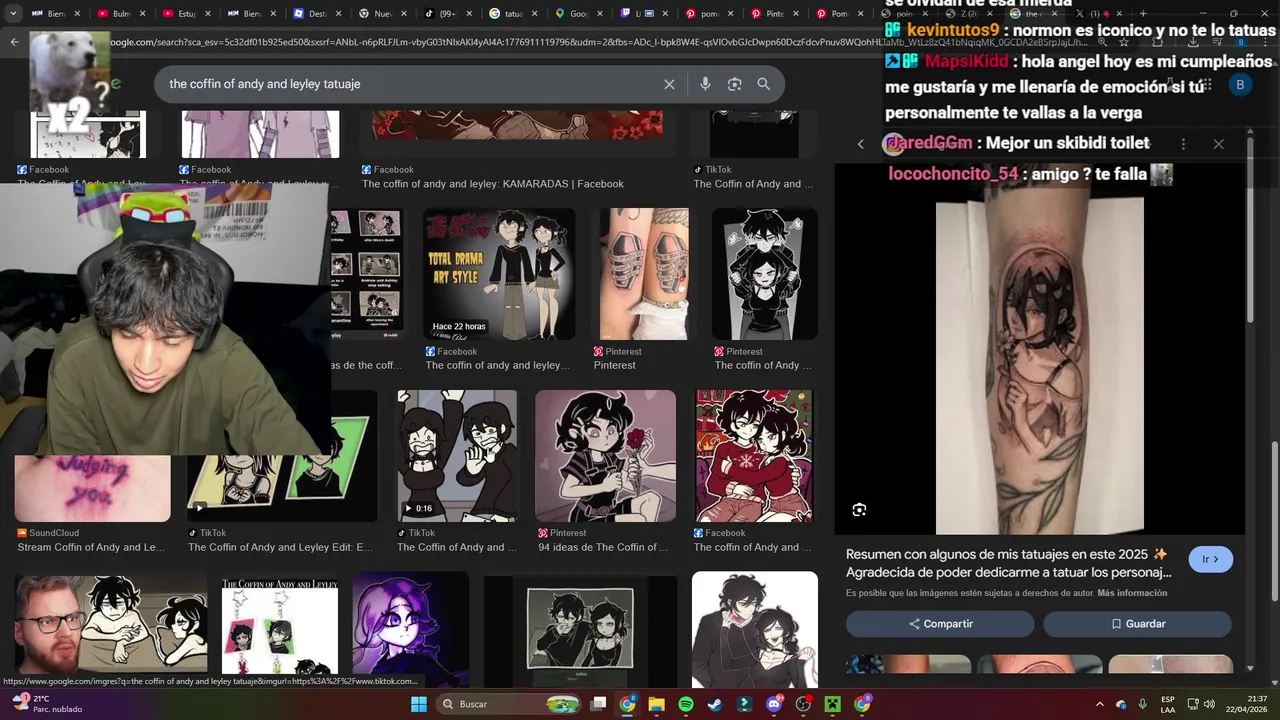Show hidden system tray icons chevron
The height and width of the screenshot is (720, 1280).
[x=1099, y=704]
